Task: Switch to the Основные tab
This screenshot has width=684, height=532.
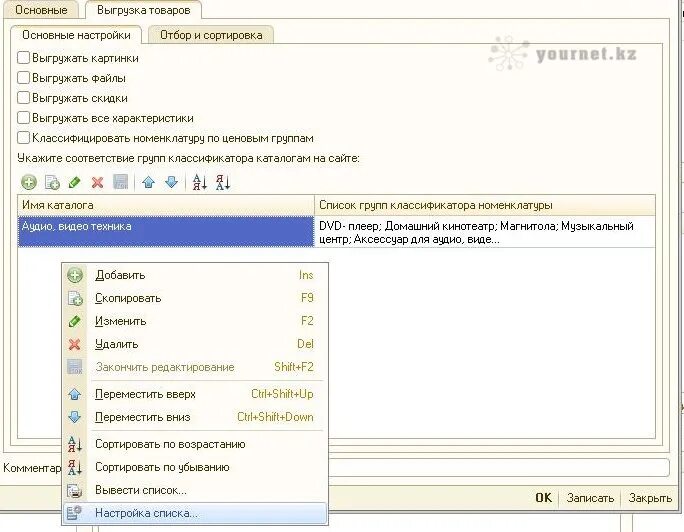Action: (41, 10)
